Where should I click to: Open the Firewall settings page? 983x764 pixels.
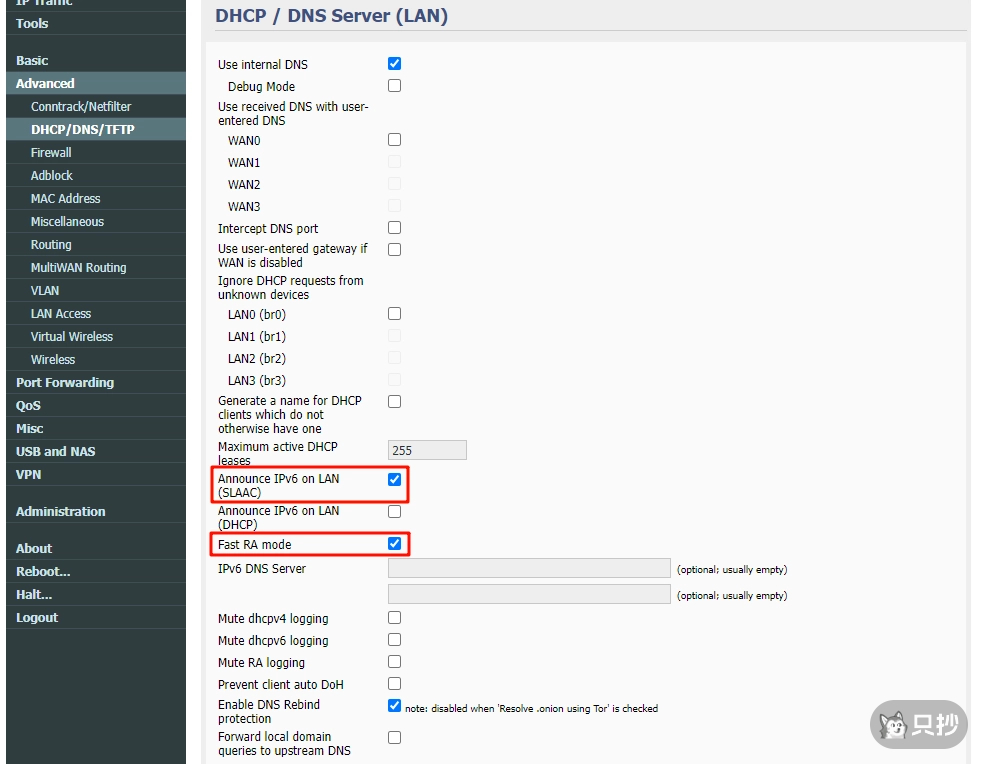(51, 153)
